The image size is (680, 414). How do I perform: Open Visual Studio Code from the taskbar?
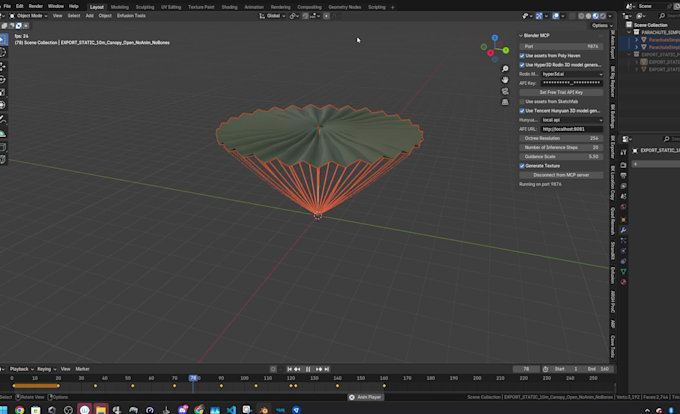point(231,410)
